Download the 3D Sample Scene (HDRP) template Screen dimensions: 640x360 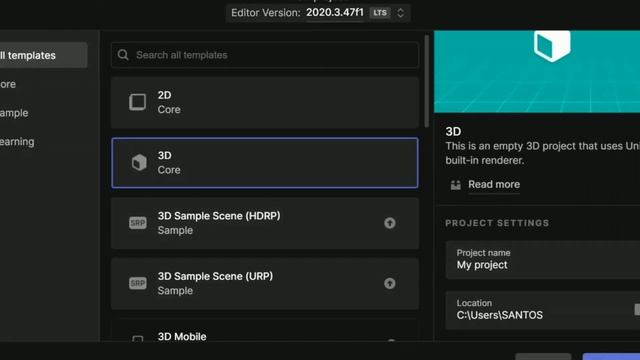(390, 223)
